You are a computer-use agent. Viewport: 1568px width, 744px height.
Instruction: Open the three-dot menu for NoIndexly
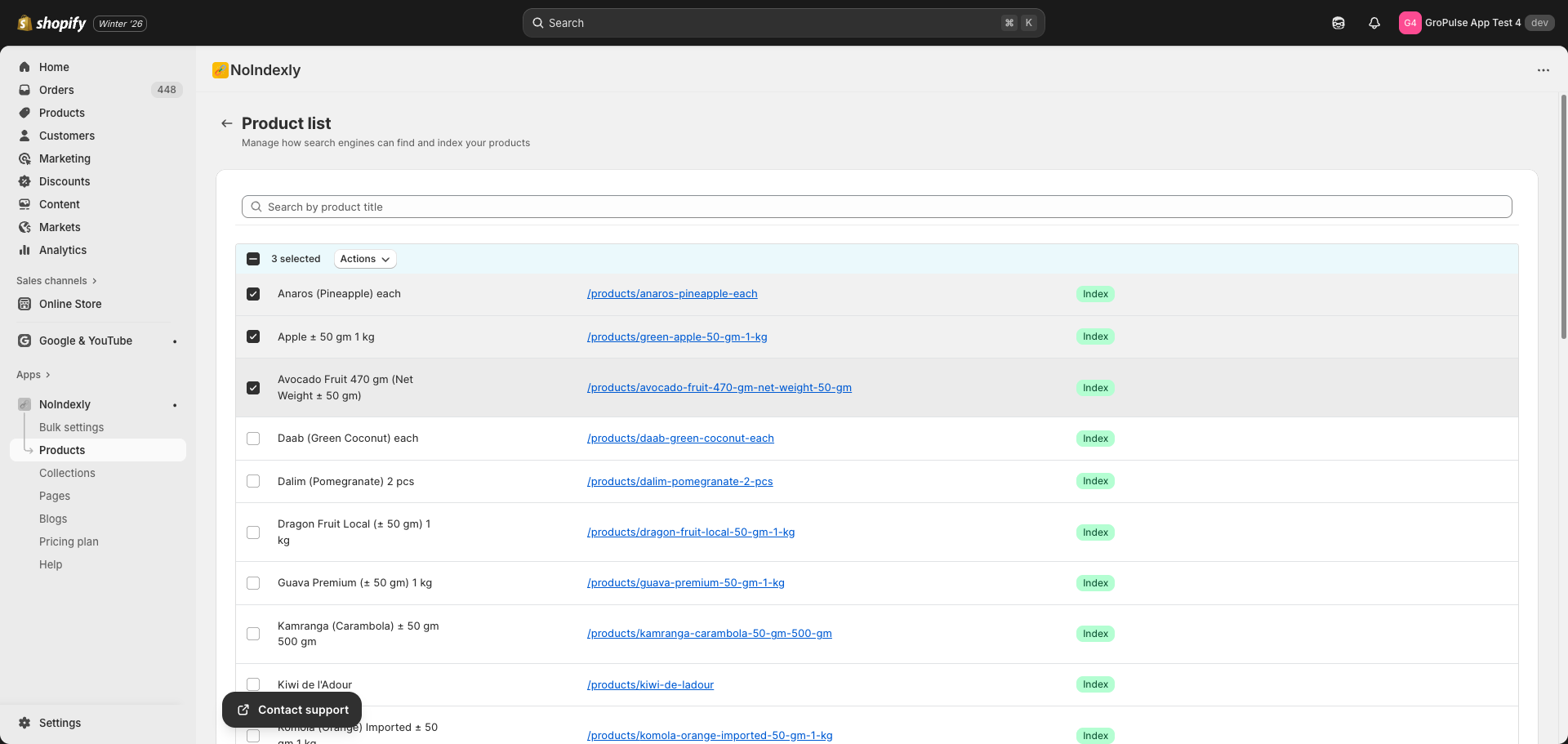point(1543,70)
